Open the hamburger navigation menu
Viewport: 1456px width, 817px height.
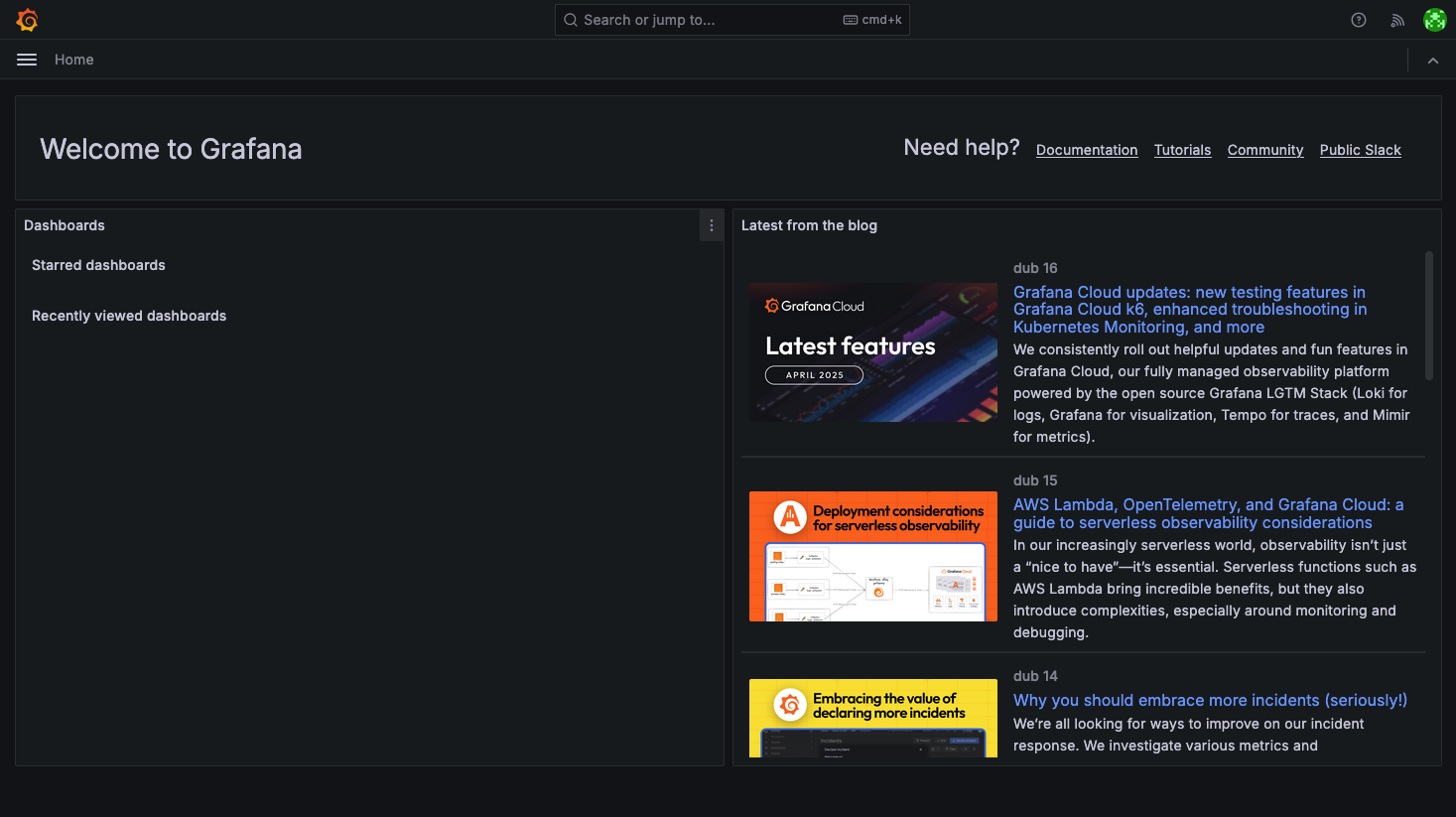point(27,60)
